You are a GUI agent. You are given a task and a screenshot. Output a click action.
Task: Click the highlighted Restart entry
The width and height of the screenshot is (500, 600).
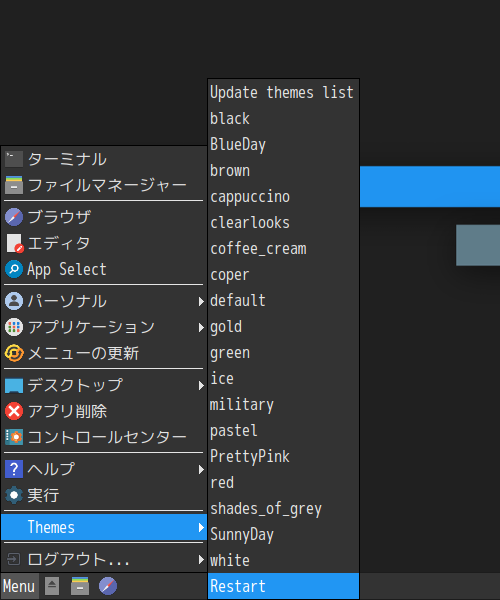283,586
